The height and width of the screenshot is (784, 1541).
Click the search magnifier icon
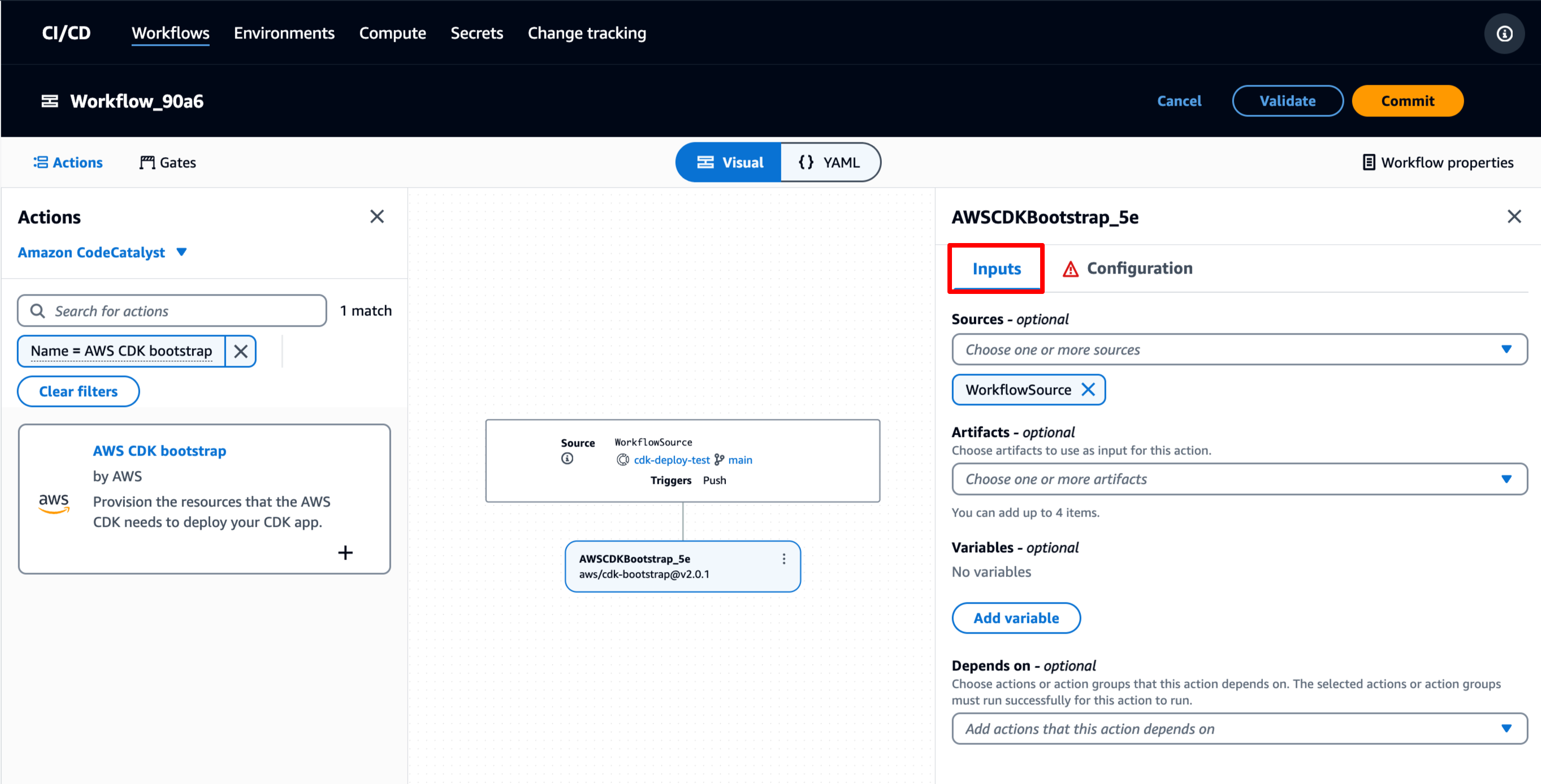click(x=38, y=311)
